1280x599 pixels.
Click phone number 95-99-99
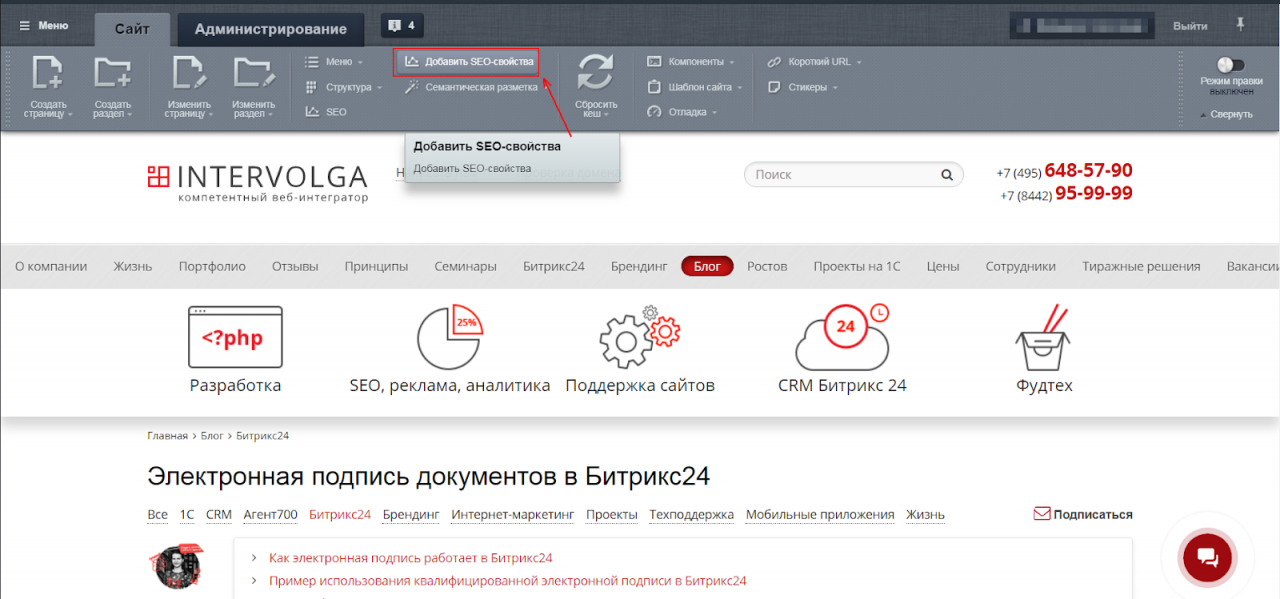coord(1094,193)
